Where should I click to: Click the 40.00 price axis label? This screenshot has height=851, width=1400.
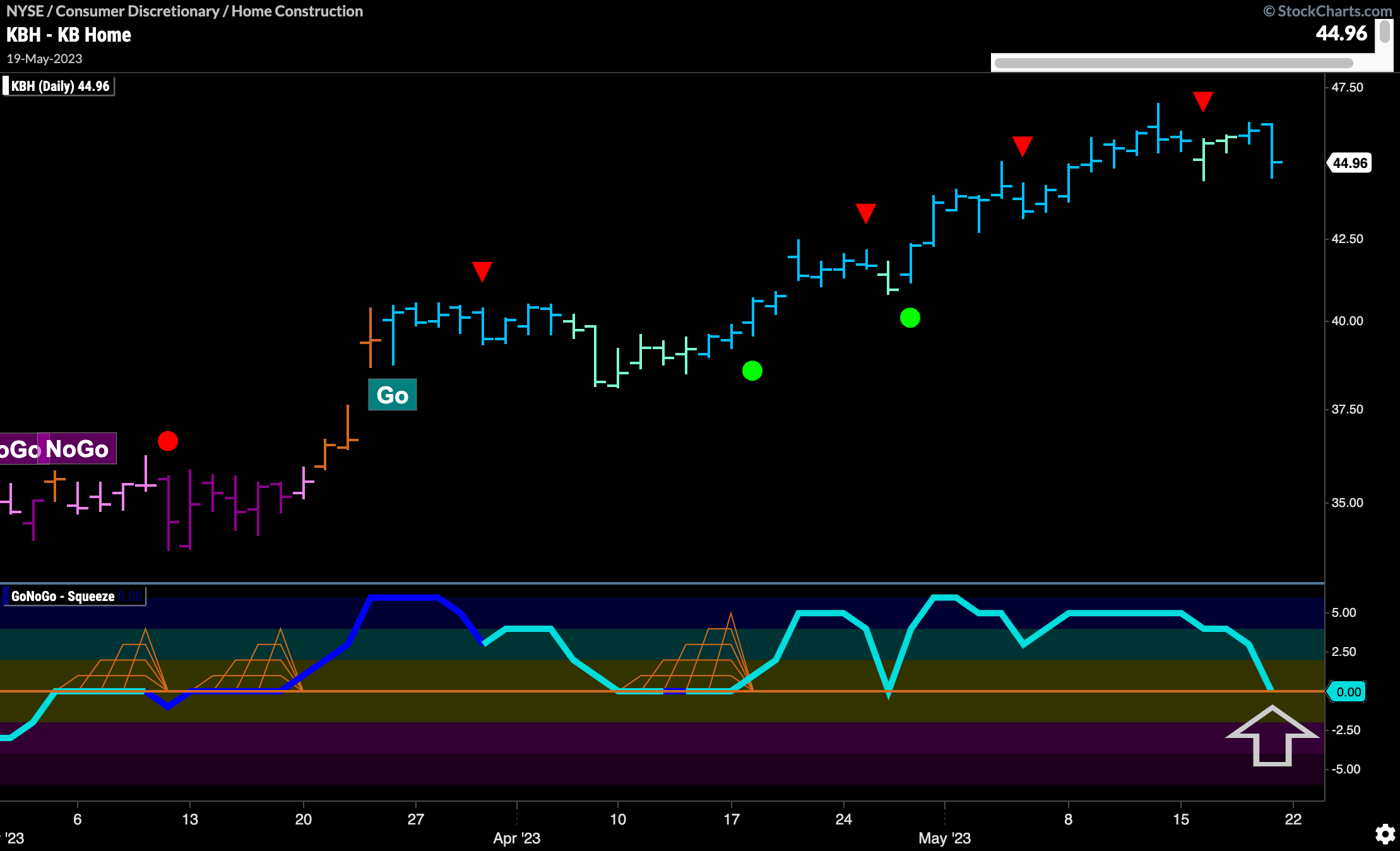[x=1348, y=321]
